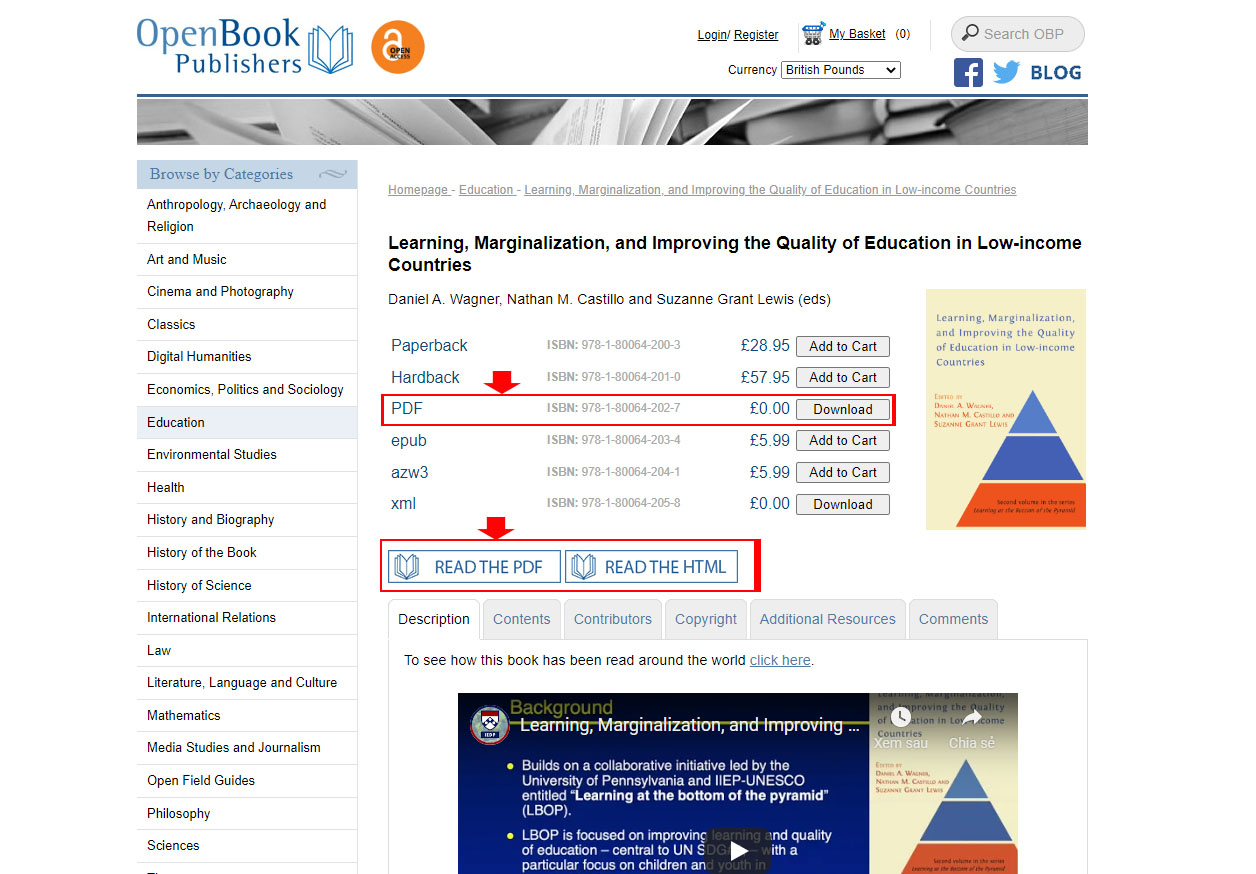
Task: Focus the Search OBP field
Action: [1018, 34]
